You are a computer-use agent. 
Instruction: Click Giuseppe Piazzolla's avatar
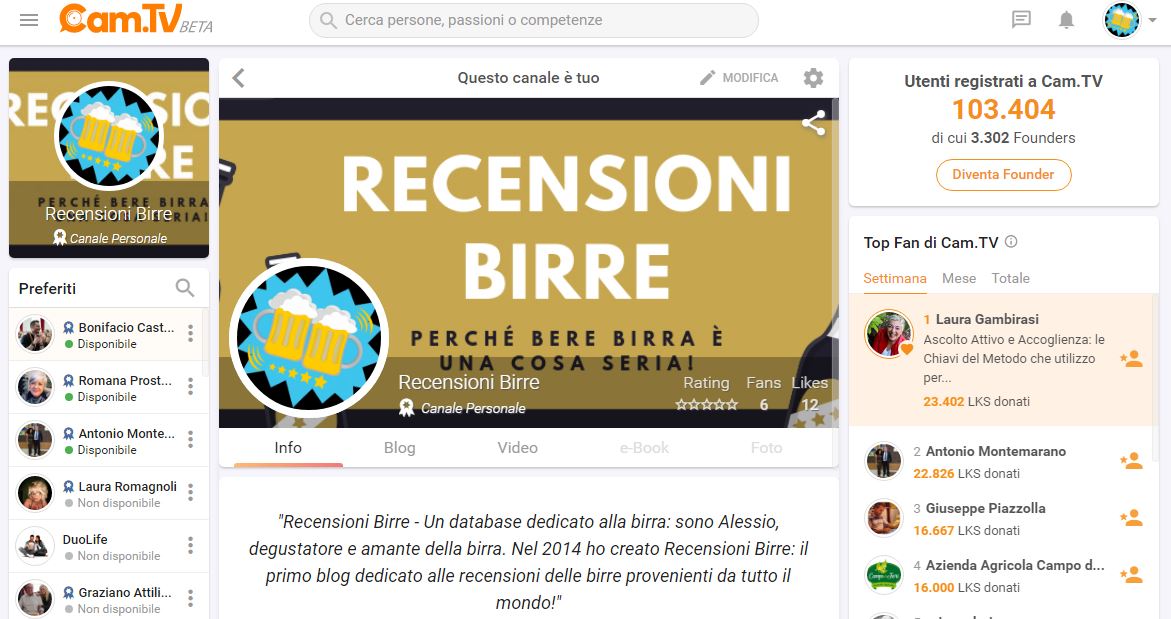[x=883, y=517]
